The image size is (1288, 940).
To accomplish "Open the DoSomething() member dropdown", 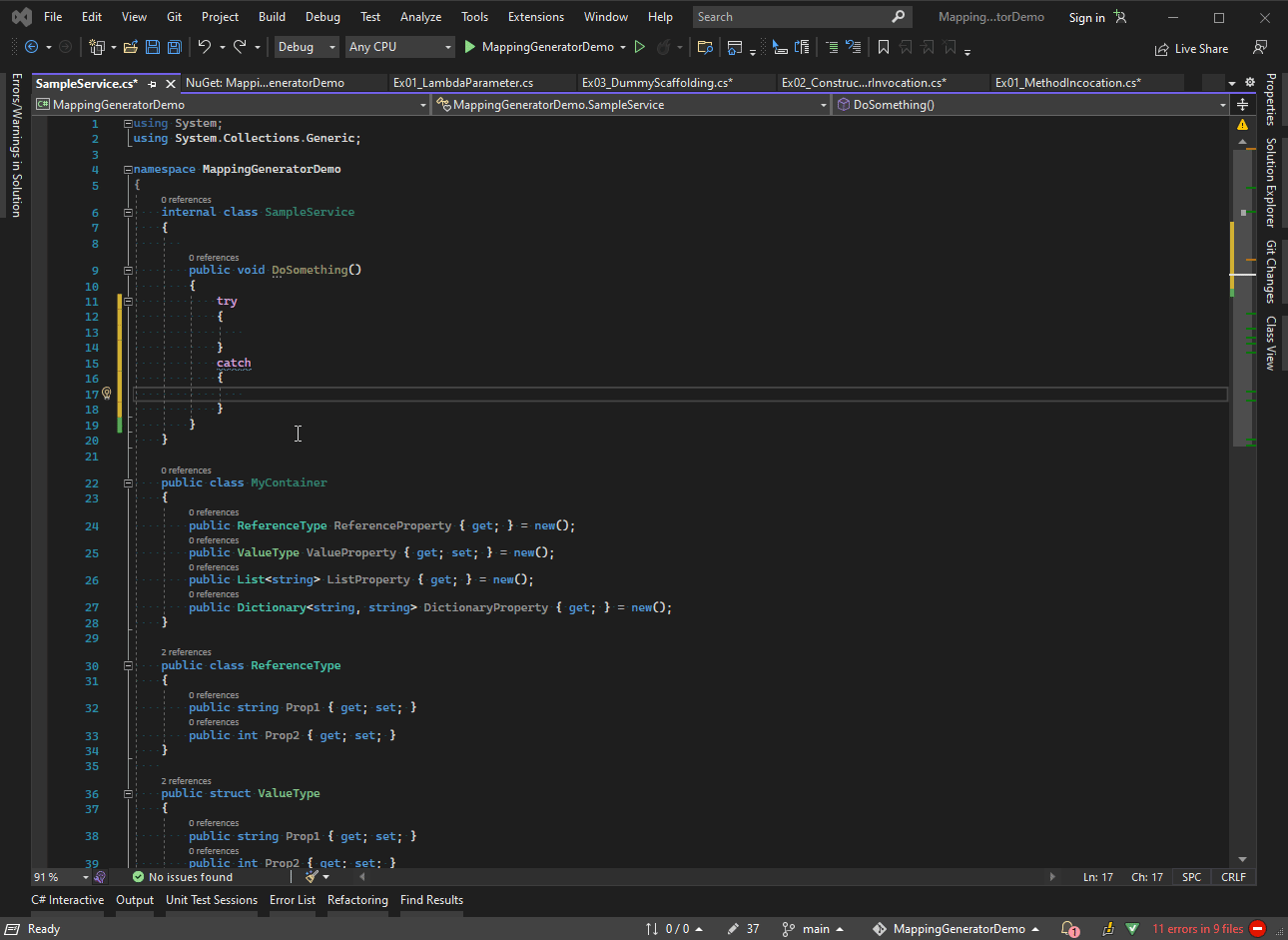I will click(1031, 105).
